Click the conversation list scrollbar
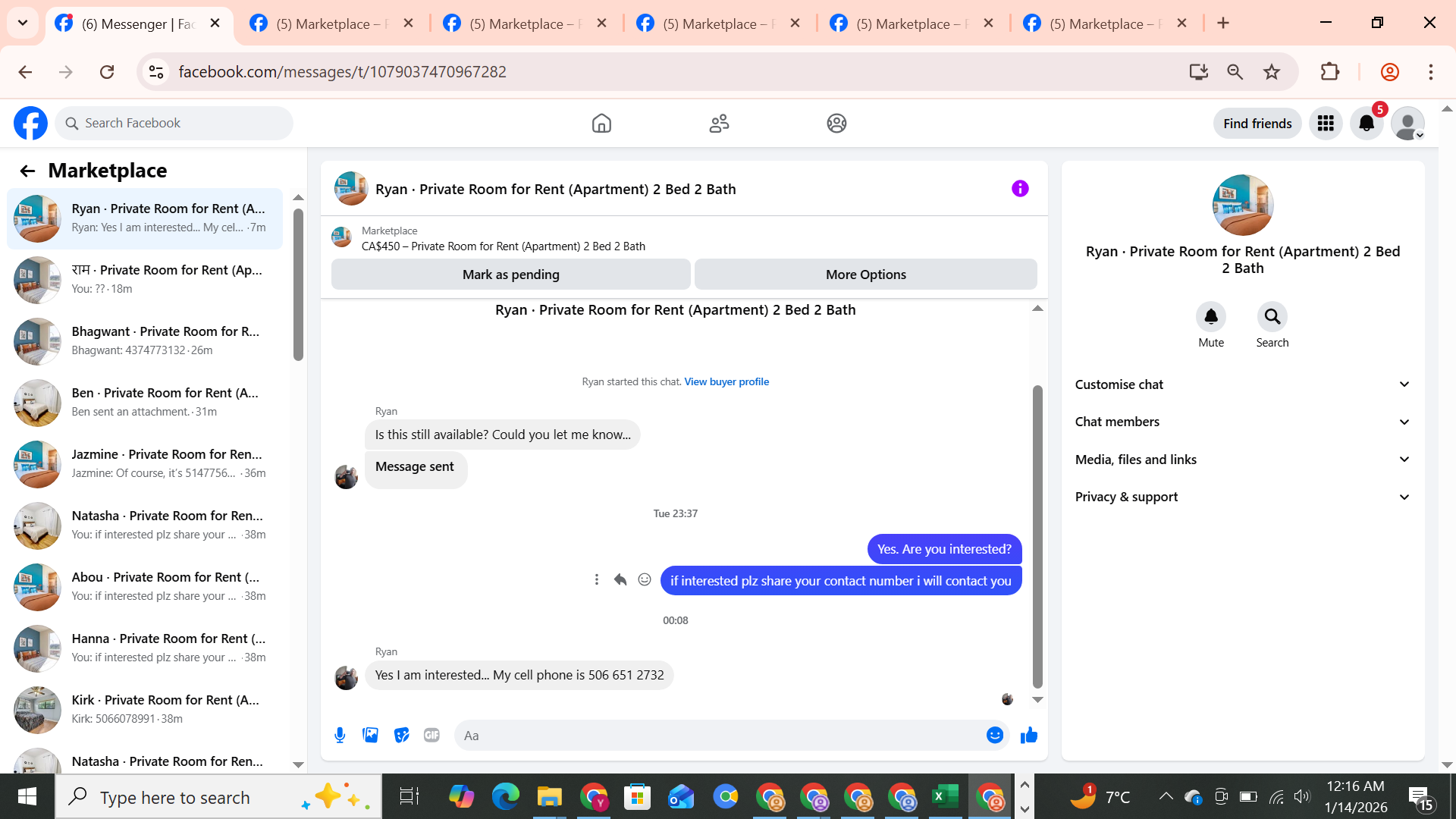Screen dimensions: 1456x819 [298, 285]
